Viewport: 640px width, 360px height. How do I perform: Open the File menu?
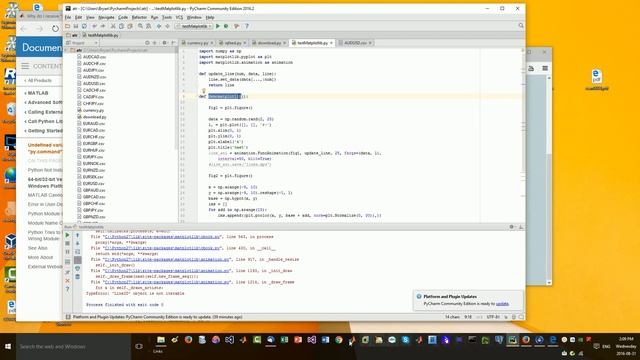point(68,18)
